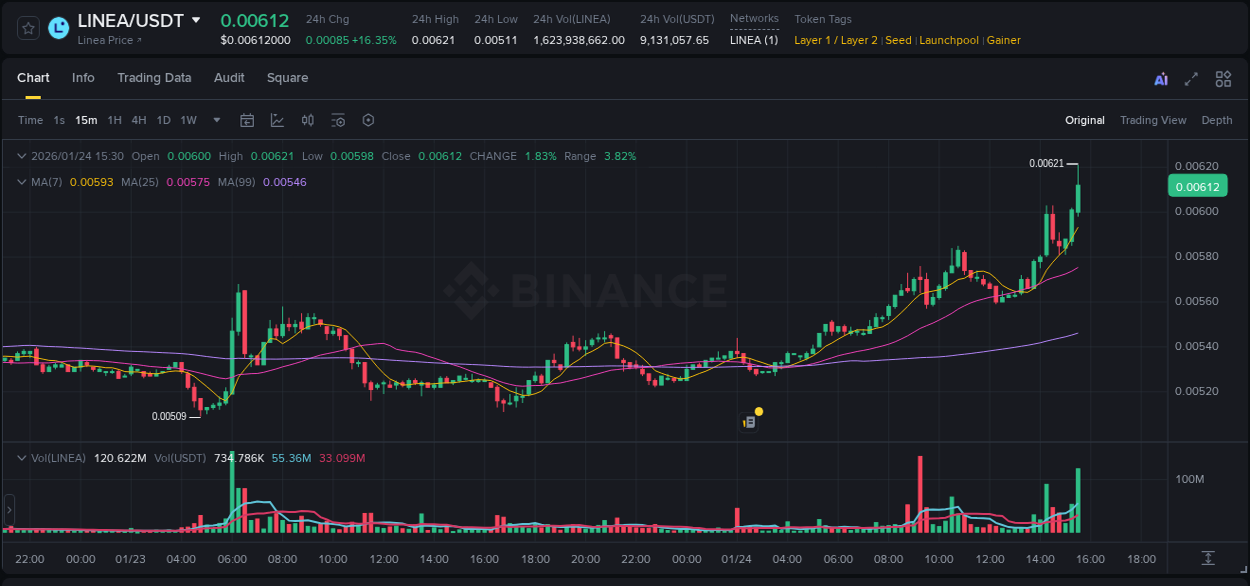Hide the volume indicator legend
The image size is (1250, 586).
pos(21,458)
